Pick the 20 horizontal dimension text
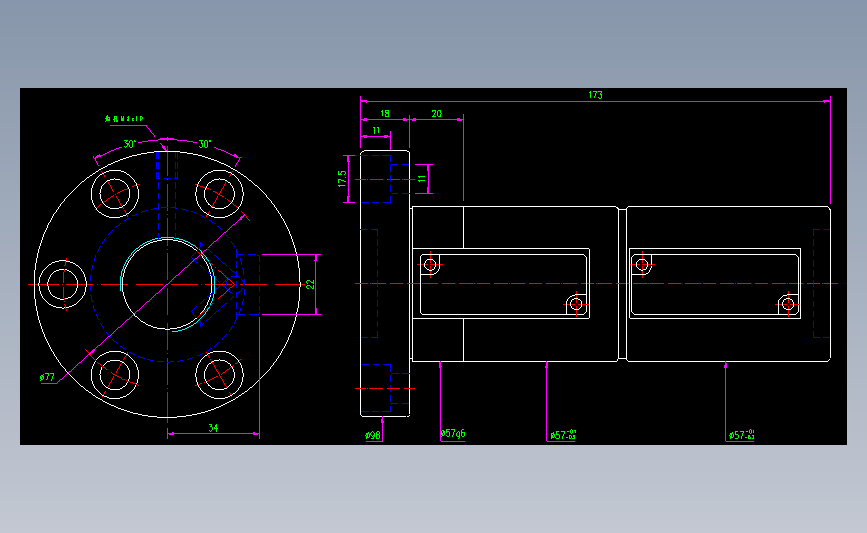 [436, 113]
